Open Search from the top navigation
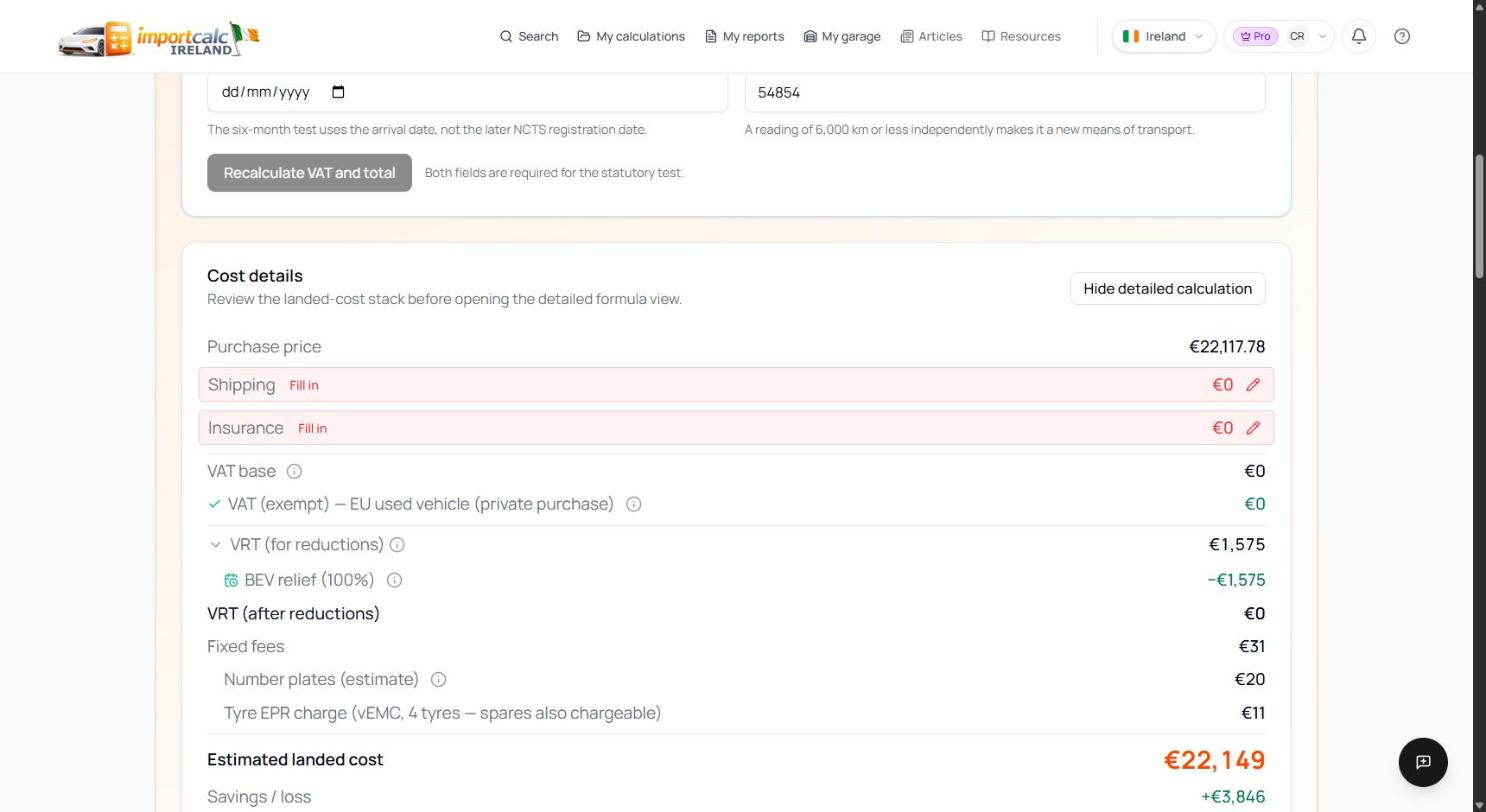Image resolution: width=1486 pixels, height=812 pixels. 529,36
